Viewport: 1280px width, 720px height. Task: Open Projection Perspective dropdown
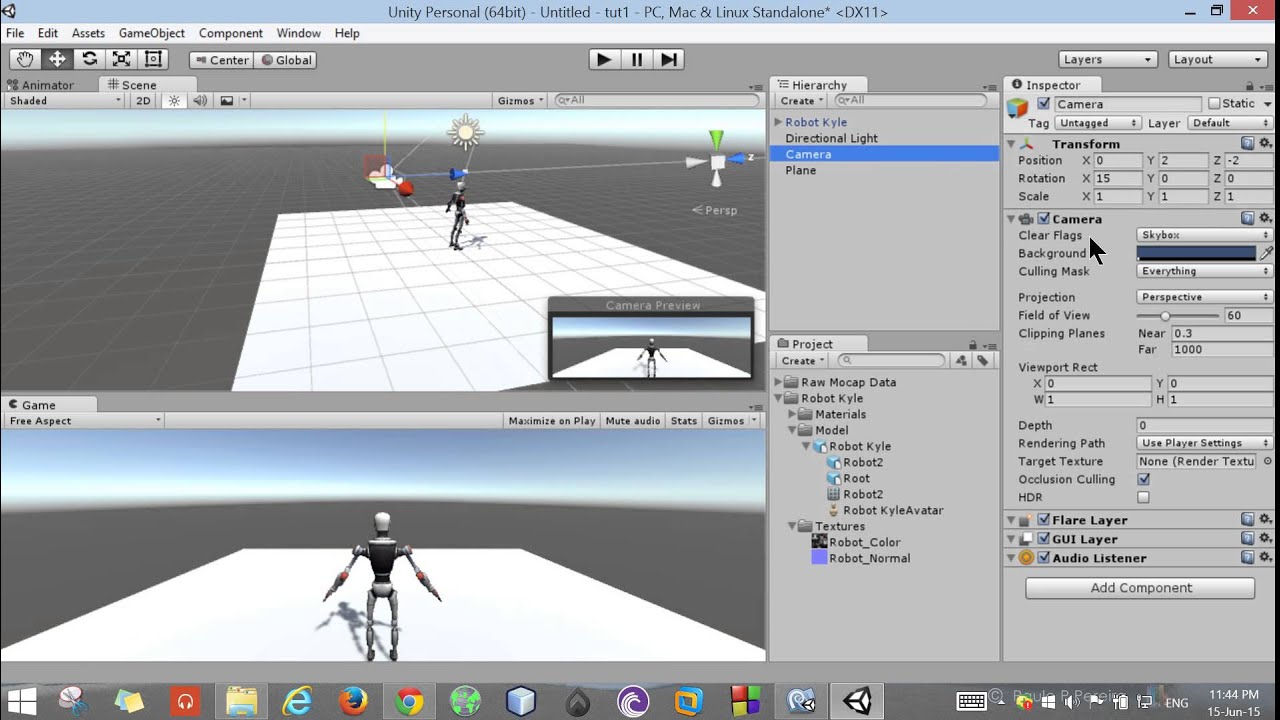(x=1204, y=297)
